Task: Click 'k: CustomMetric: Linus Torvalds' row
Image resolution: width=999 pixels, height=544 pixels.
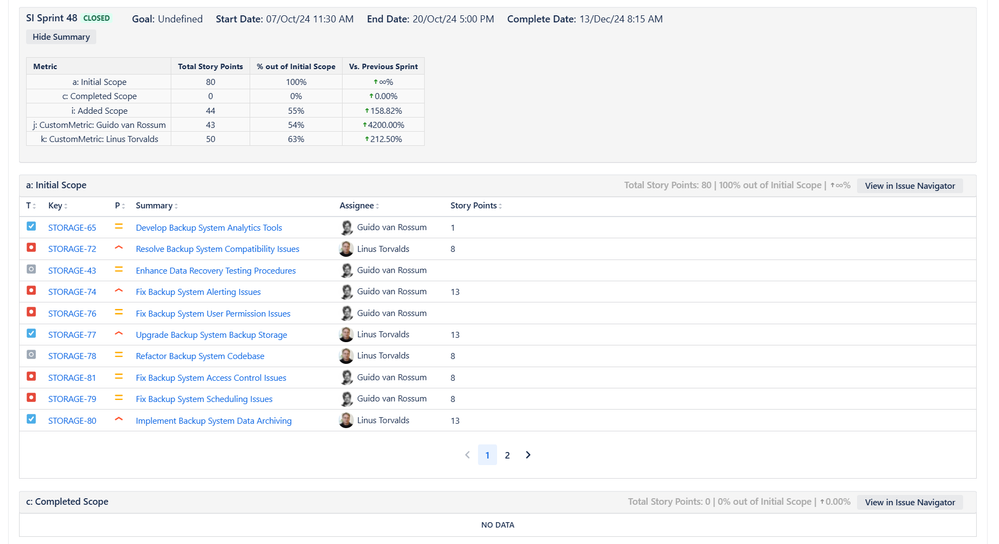Action: click(226, 139)
